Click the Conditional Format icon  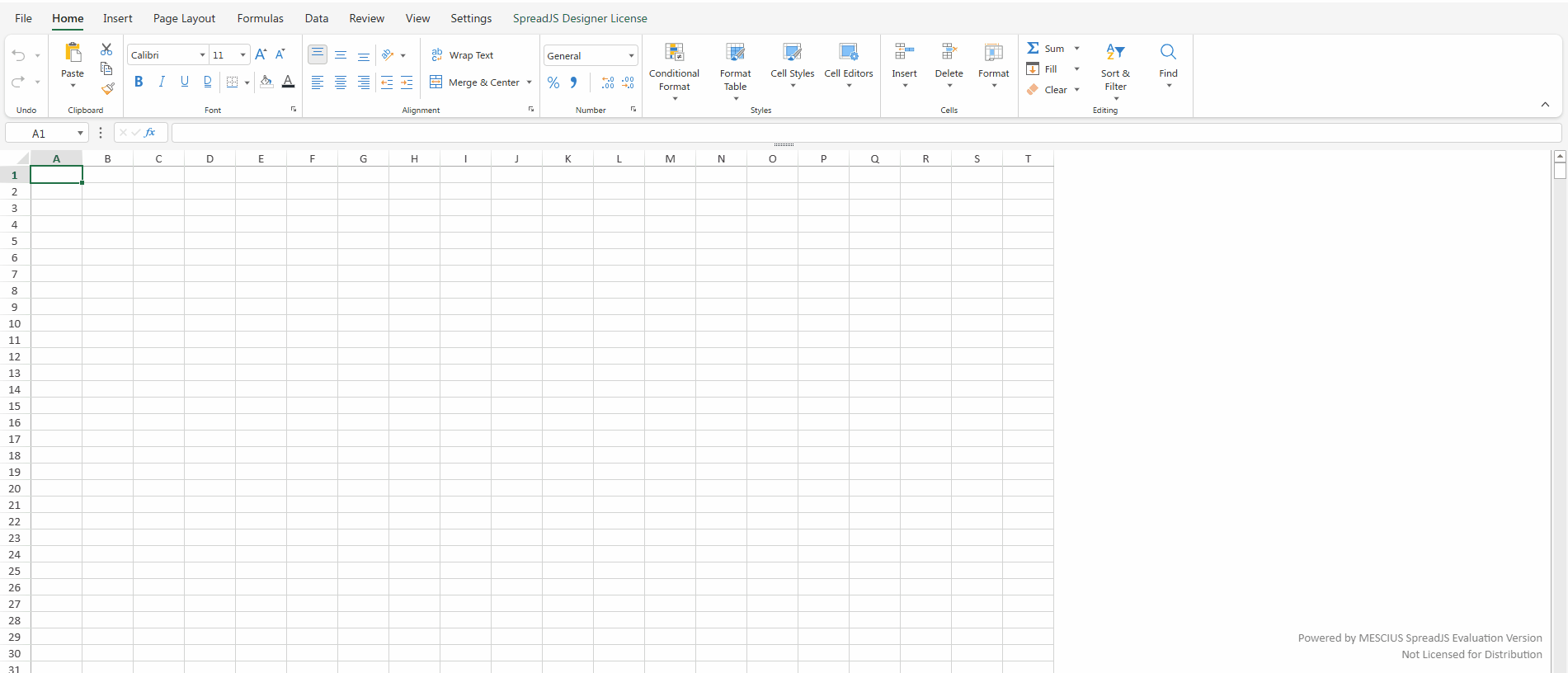pos(674,53)
